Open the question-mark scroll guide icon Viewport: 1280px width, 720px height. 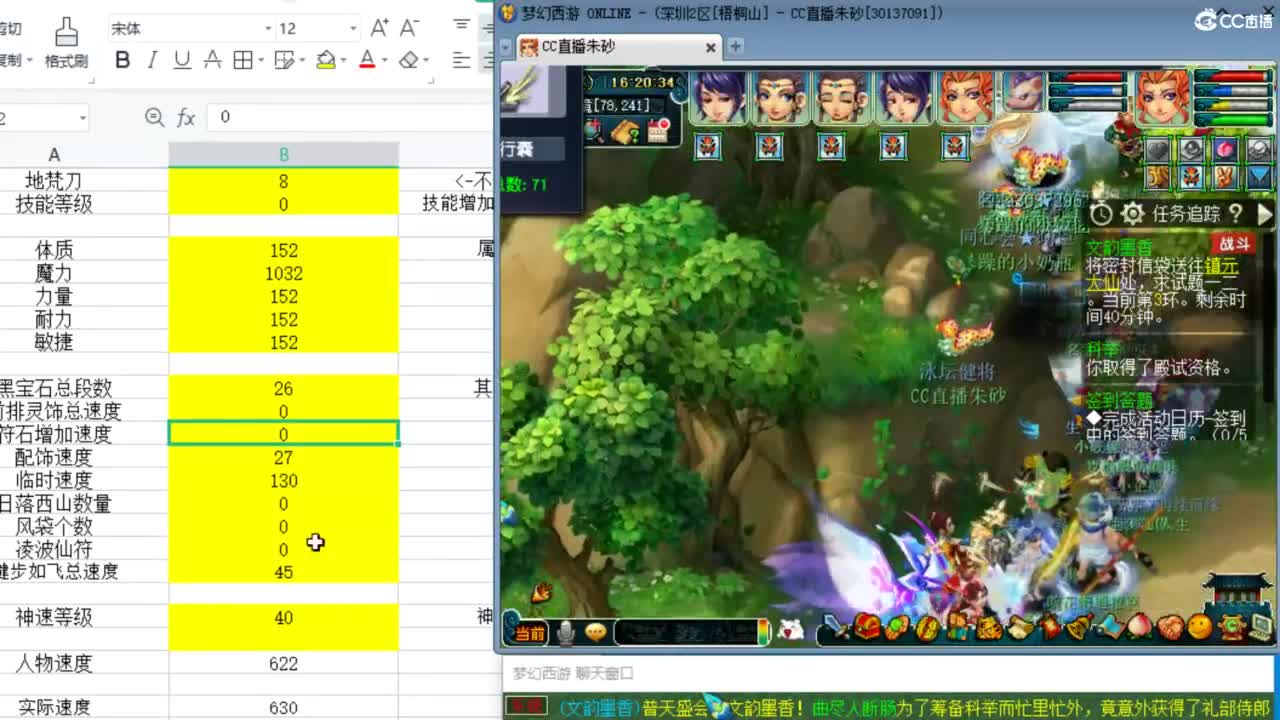tap(625, 132)
